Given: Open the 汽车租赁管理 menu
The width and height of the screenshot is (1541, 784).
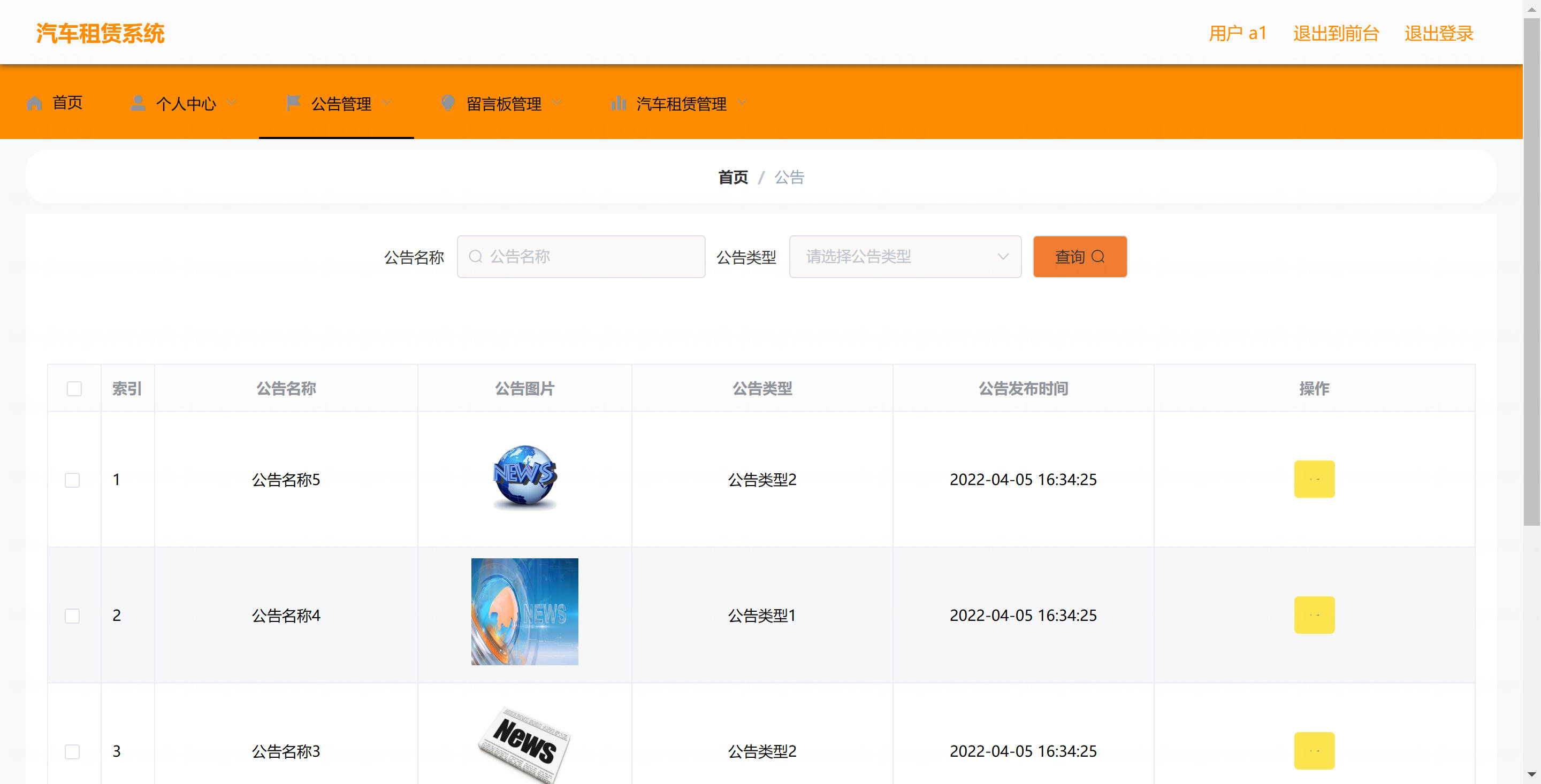Looking at the screenshot, I should pyautogui.click(x=680, y=103).
